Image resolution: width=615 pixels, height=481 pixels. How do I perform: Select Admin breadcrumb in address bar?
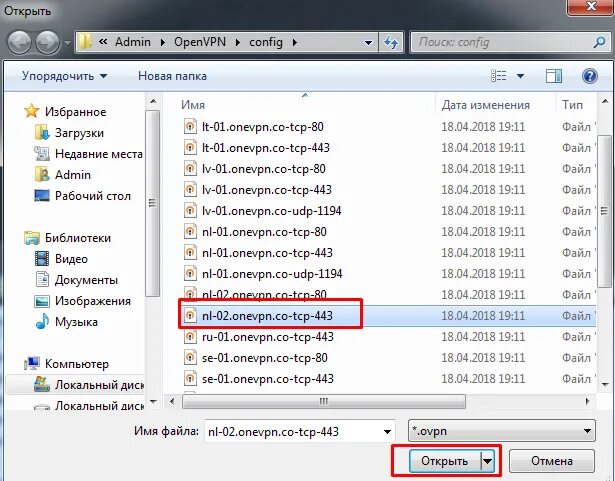[x=133, y=42]
